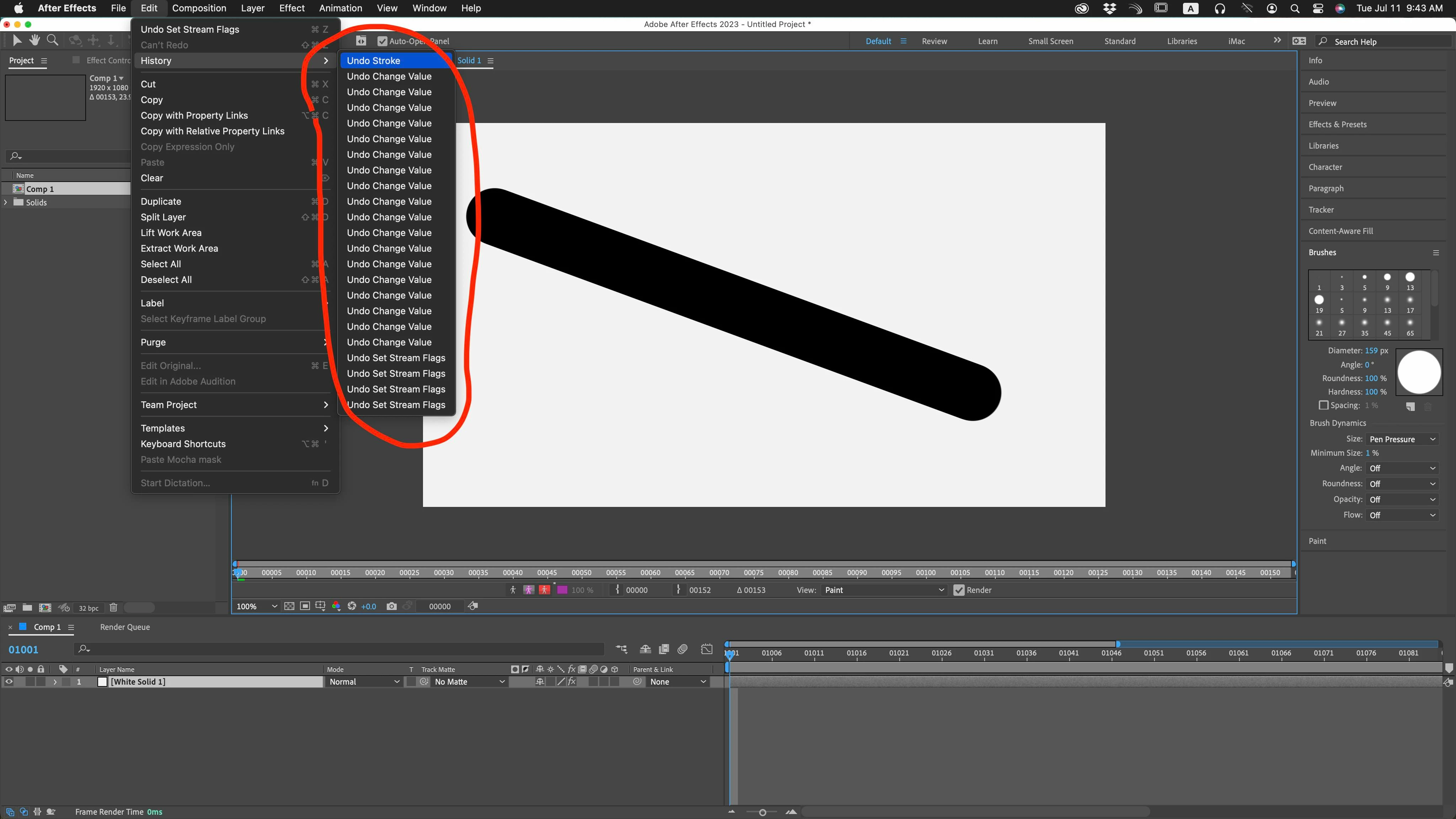Toggle the Render checkbox
Screen dimensions: 1456x819
pyautogui.click(x=959, y=590)
